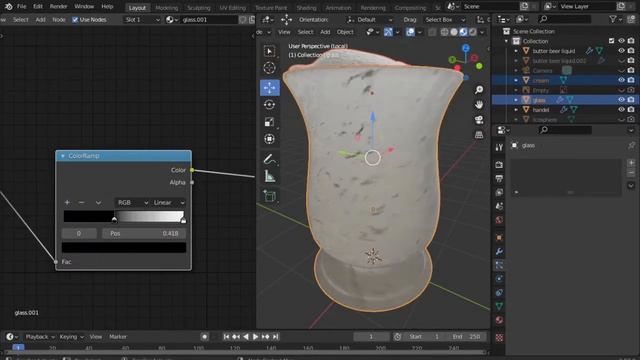Toggle glass object eye visibility
Viewport: 640px width, 360px height.
coord(621,100)
